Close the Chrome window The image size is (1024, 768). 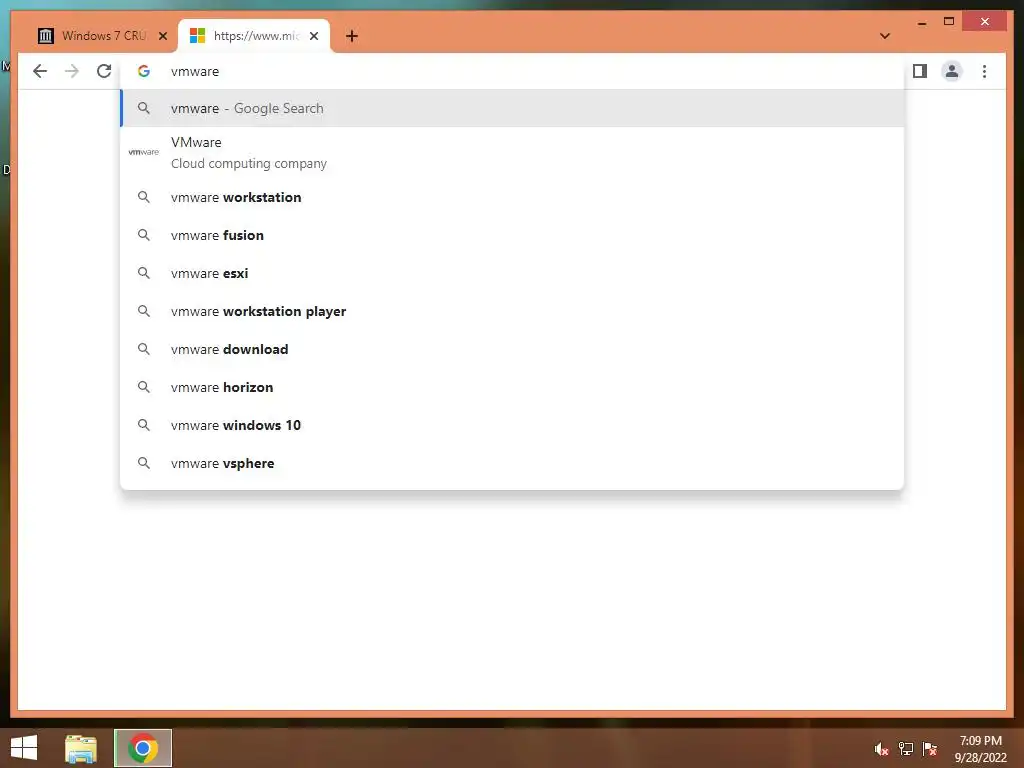point(985,22)
